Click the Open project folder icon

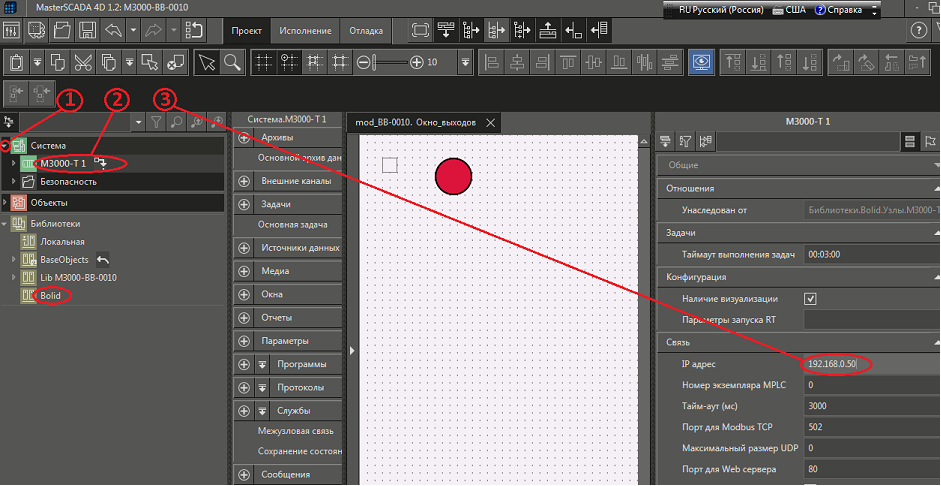(60, 30)
